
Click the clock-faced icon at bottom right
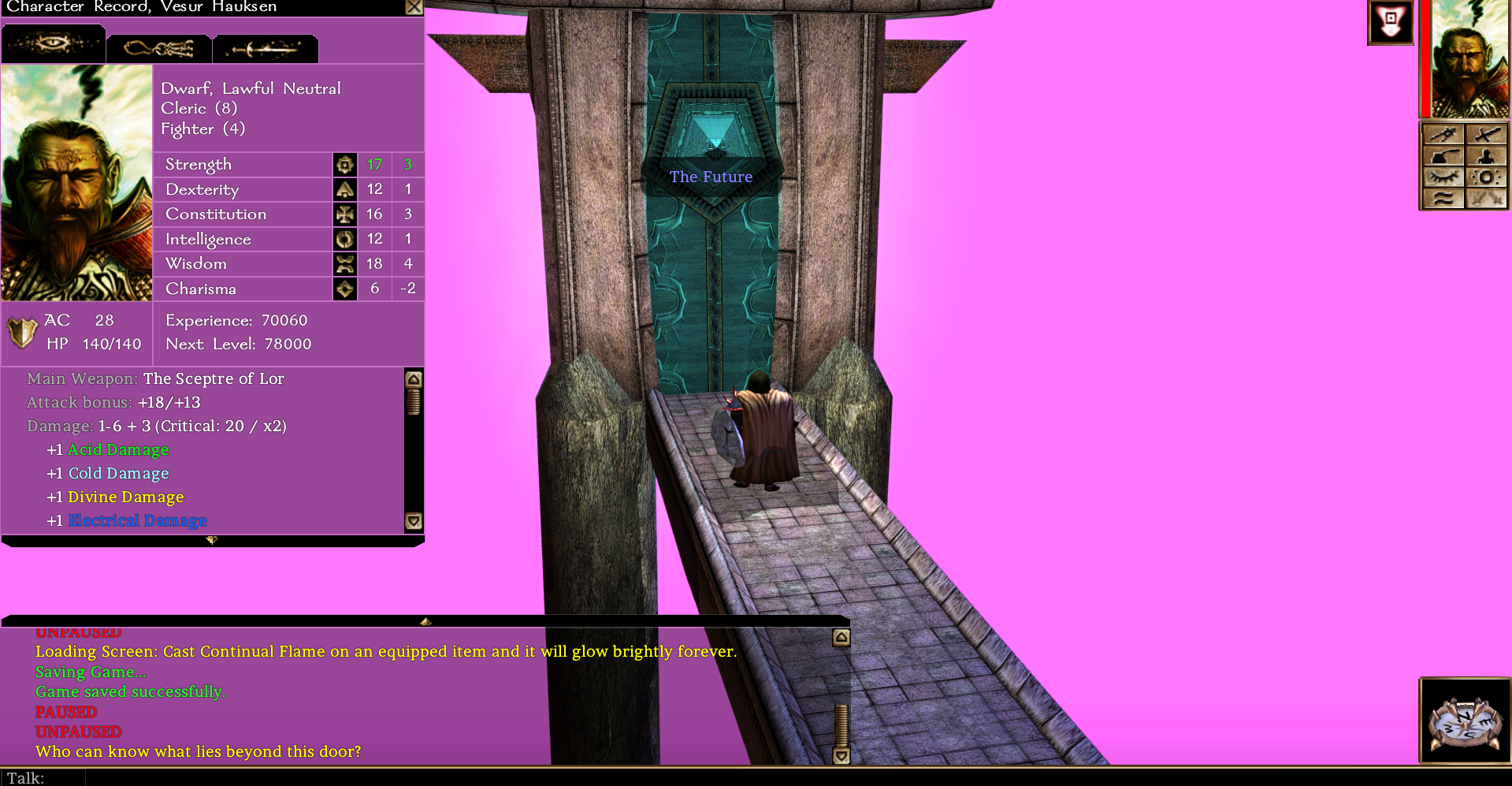click(1466, 721)
